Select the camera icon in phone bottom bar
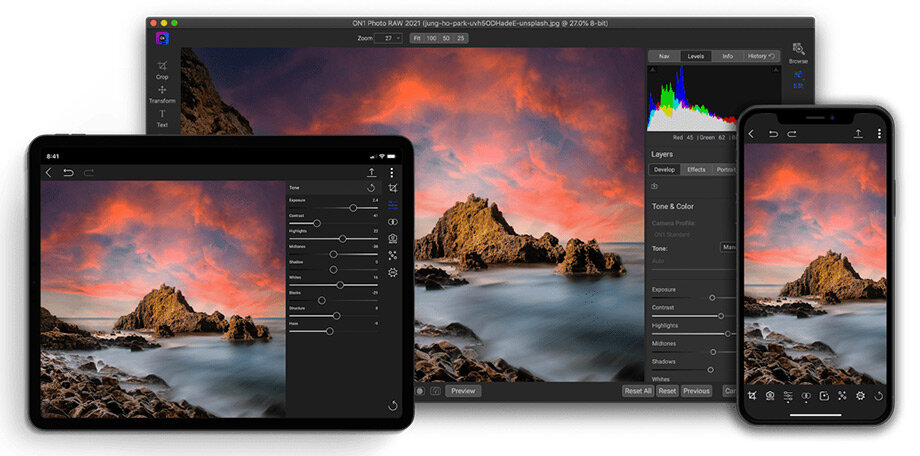Screen dimensions: 920x456 point(770,396)
